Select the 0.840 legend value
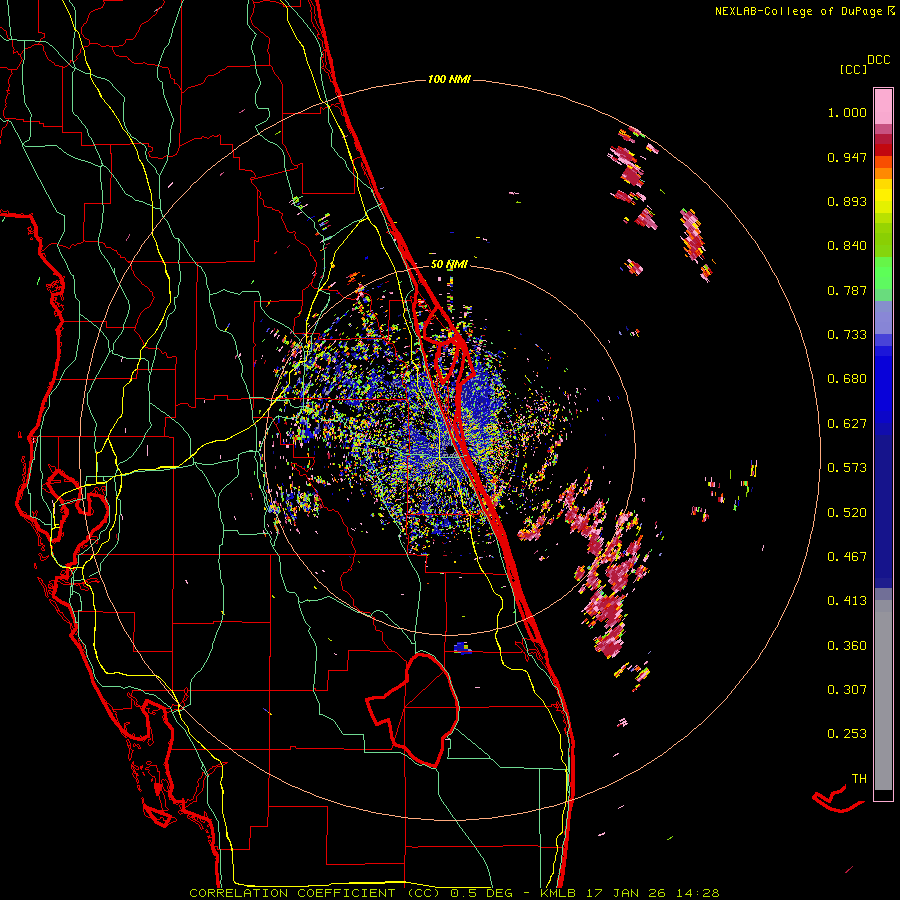This screenshot has width=900, height=900. tap(847, 246)
